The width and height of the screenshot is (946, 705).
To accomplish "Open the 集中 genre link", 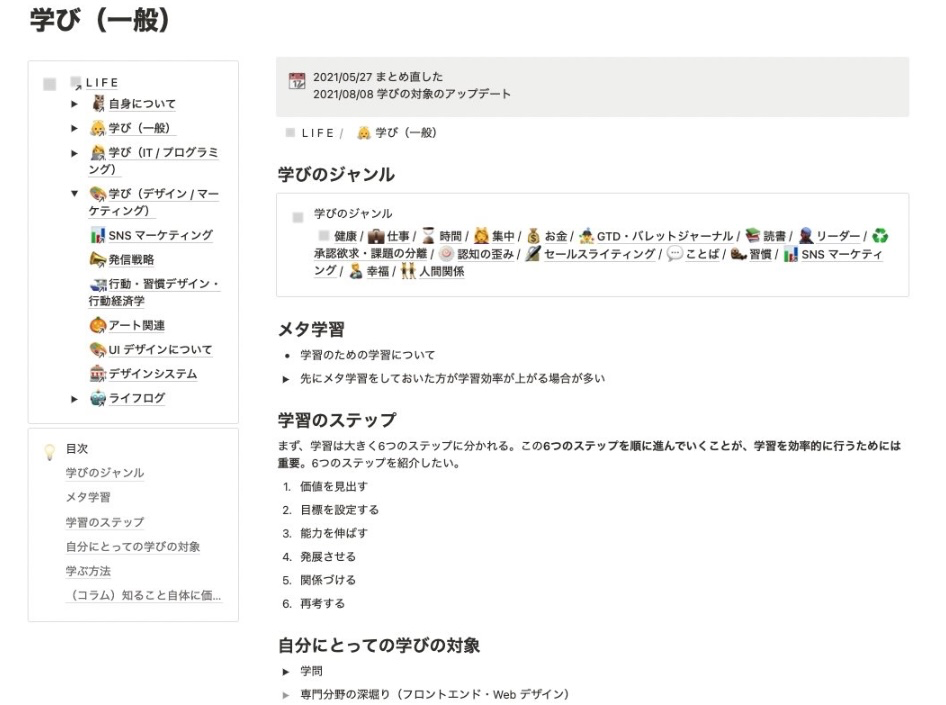I will [503, 236].
